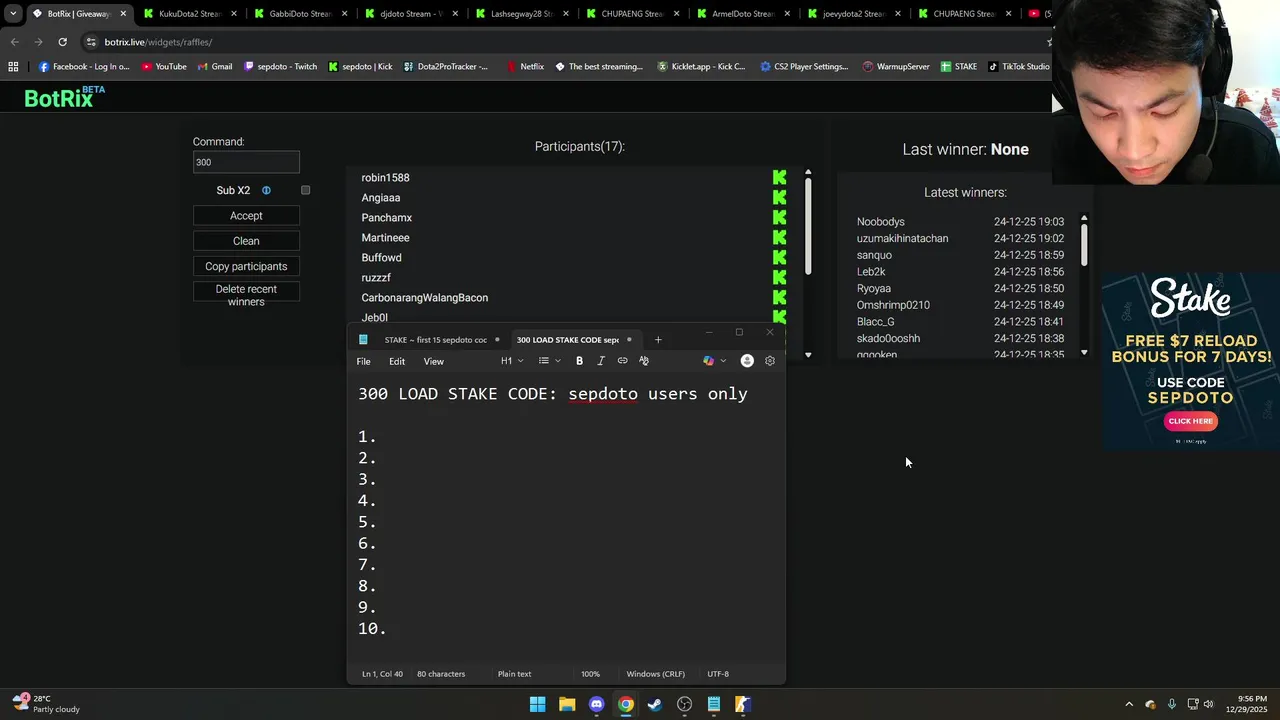1280x720 pixels.
Task: Expand the list style dropdown in Notepad
Action: pyautogui.click(x=549, y=361)
